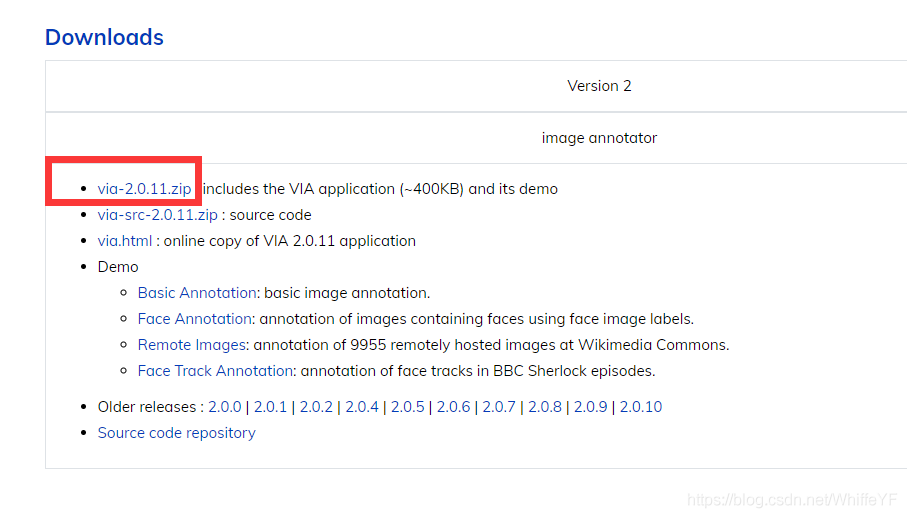
Task: Open older release 2.0.0
Action: [225, 407]
